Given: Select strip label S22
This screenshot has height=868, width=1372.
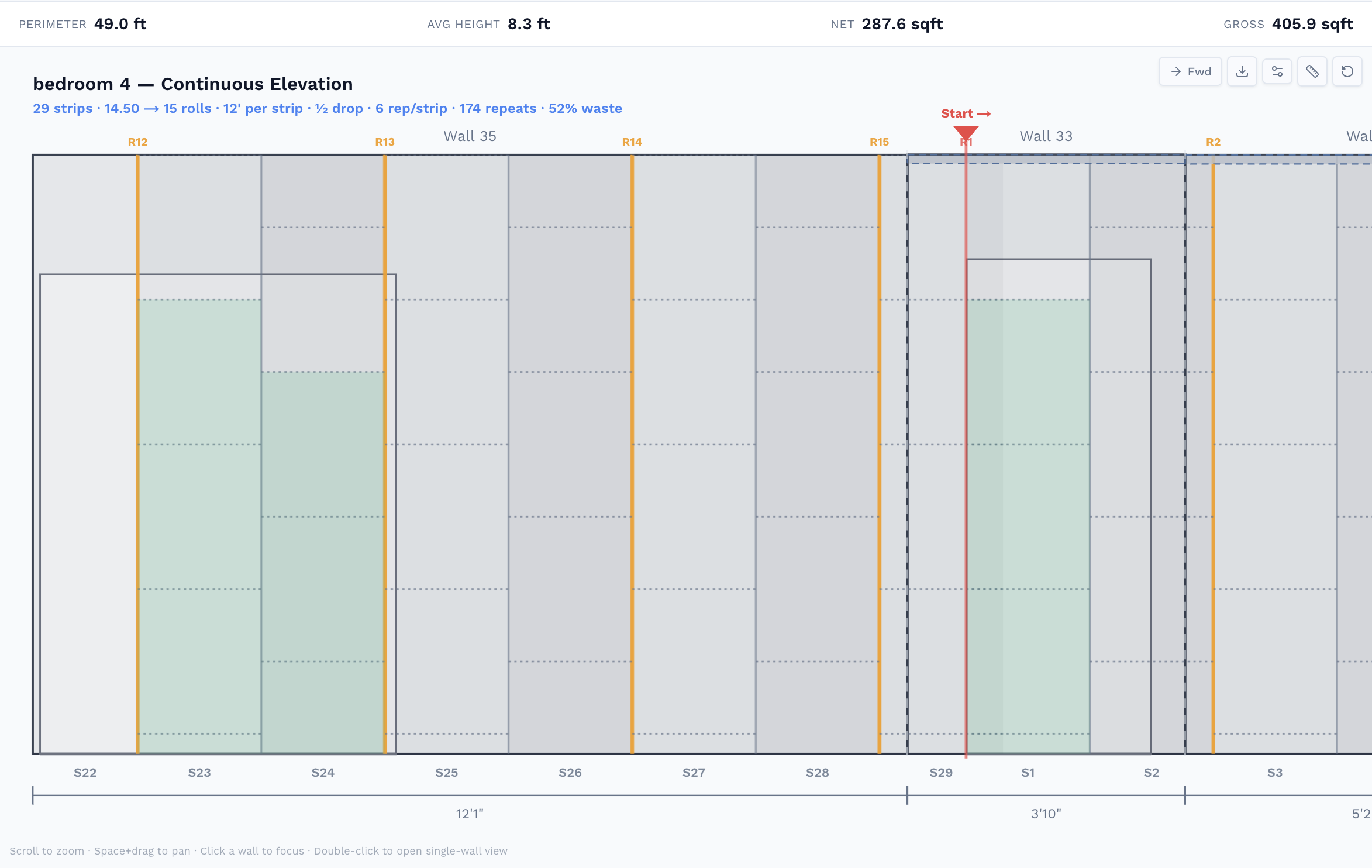Looking at the screenshot, I should coord(85,773).
